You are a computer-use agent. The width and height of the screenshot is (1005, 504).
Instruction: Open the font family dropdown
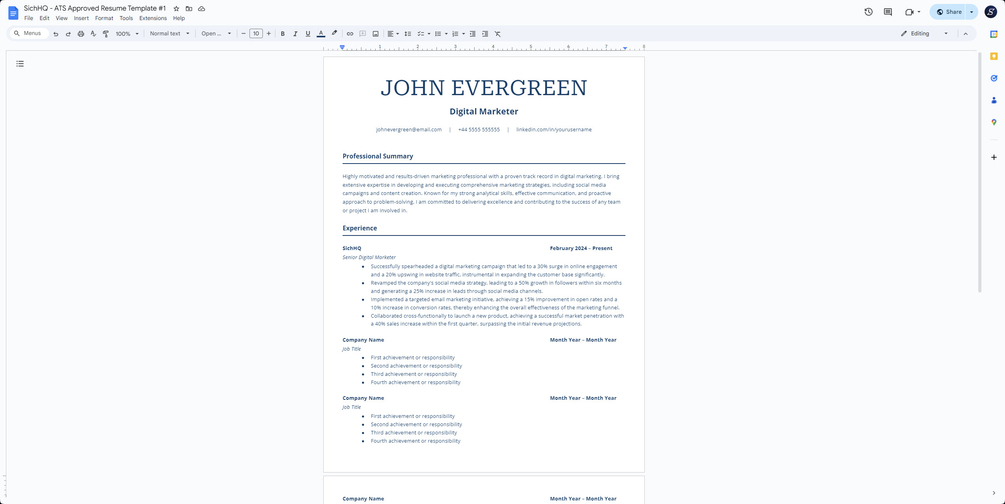click(216, 33)
